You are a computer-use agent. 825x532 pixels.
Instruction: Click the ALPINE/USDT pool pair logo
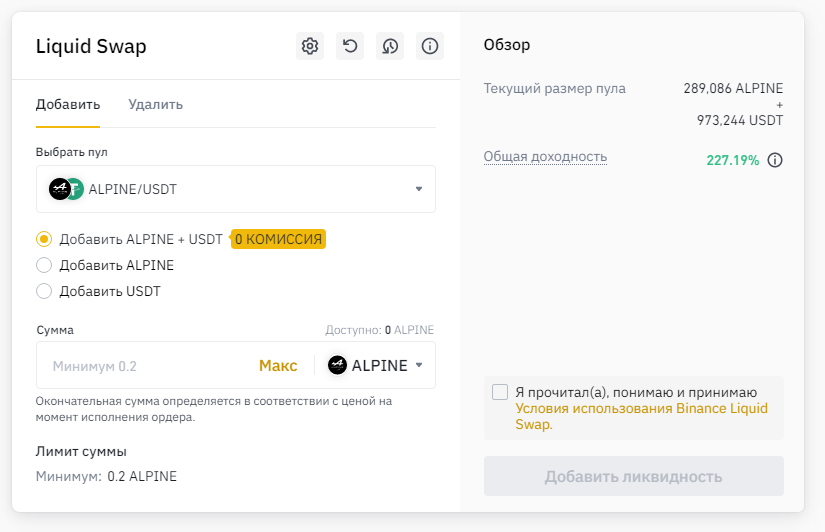click(66, 189)
